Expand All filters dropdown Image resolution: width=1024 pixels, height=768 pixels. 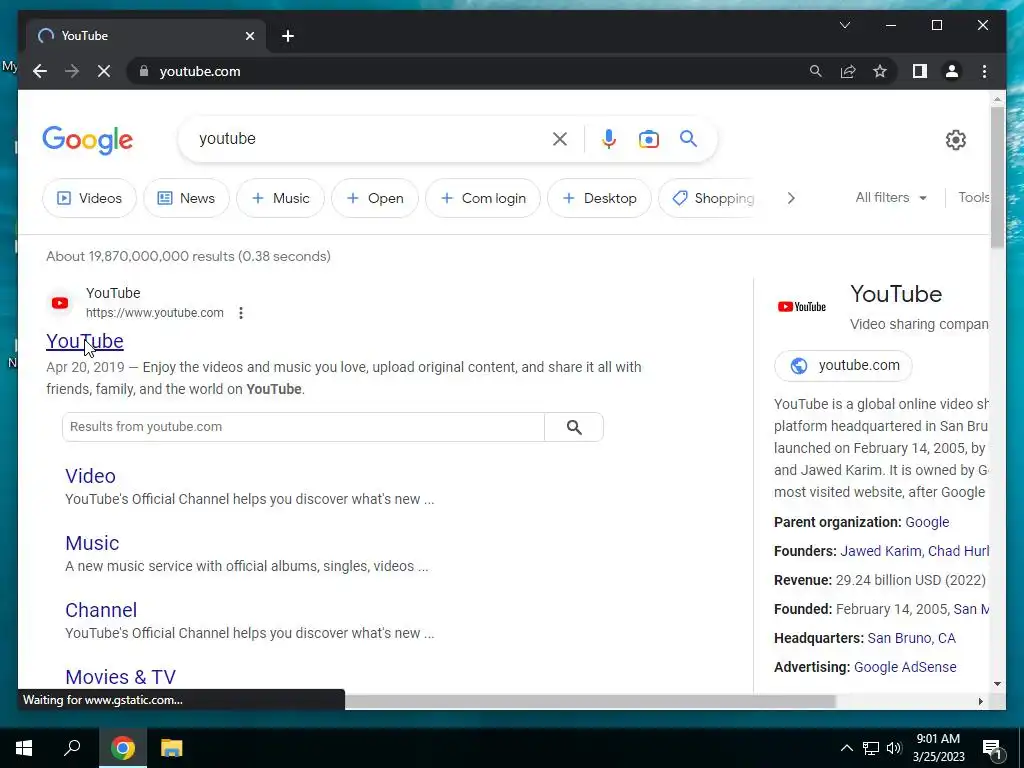coord(891,197)
